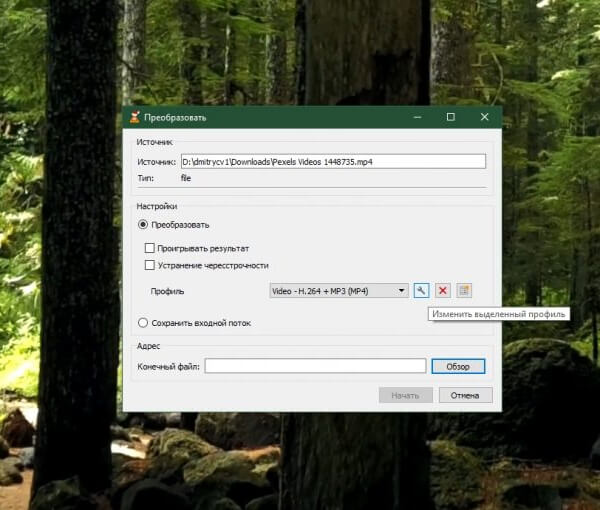Open the Профиль dropdown showing Video - H.264 + MP3
Viewport: 600px width, 510px height.
tap(339, 291)
